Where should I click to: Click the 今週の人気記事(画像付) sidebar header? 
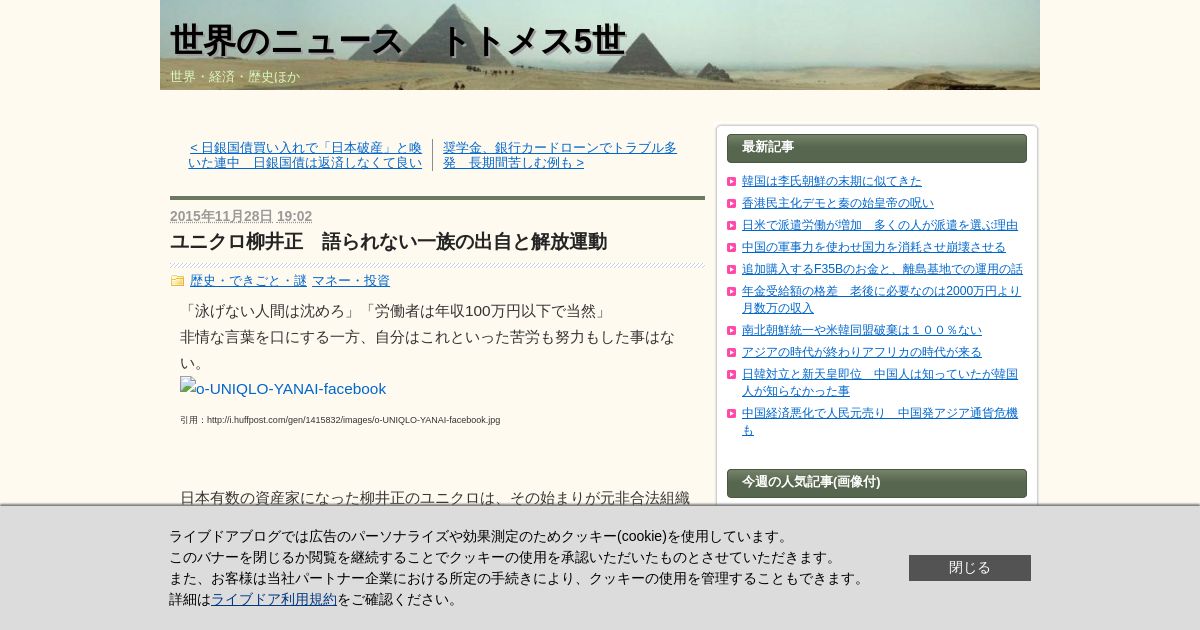click(877, 483)
